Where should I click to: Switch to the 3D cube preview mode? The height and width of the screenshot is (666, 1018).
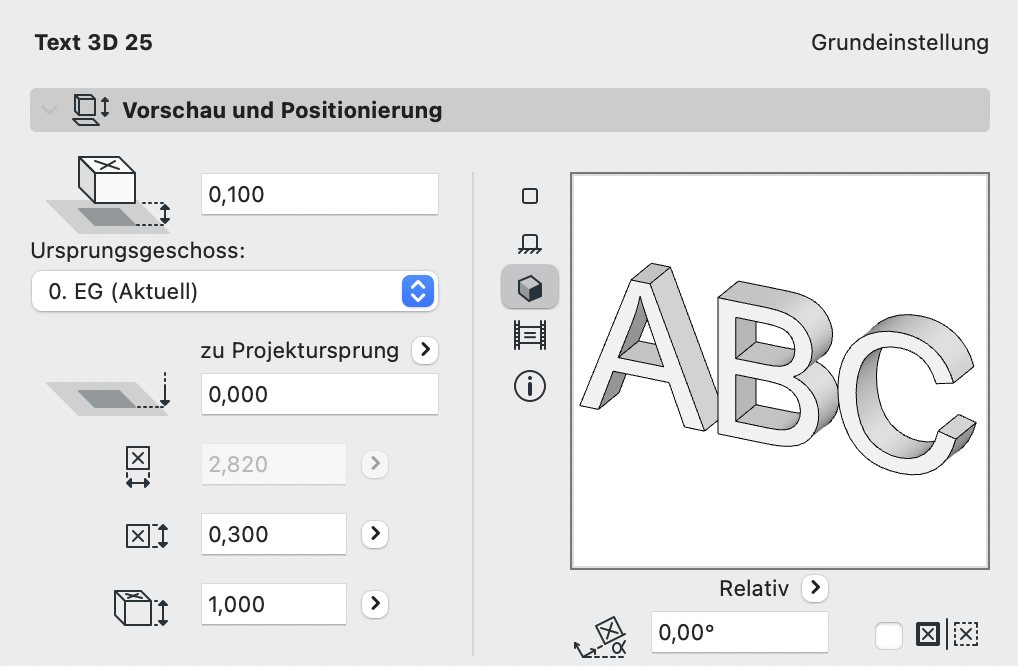(529, 289)
